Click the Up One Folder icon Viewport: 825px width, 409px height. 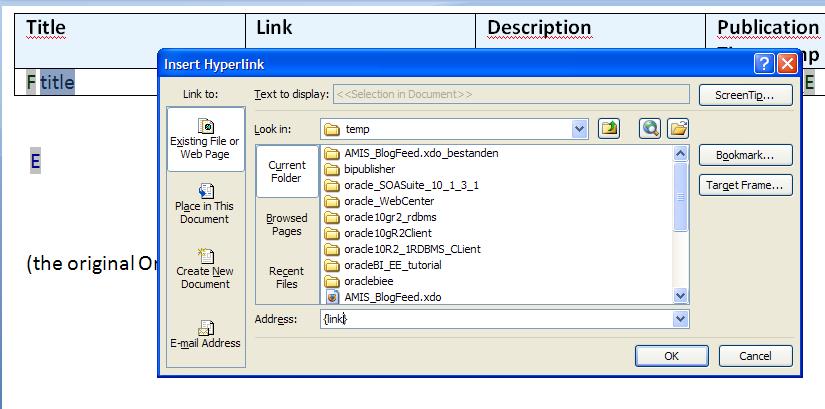609,128
